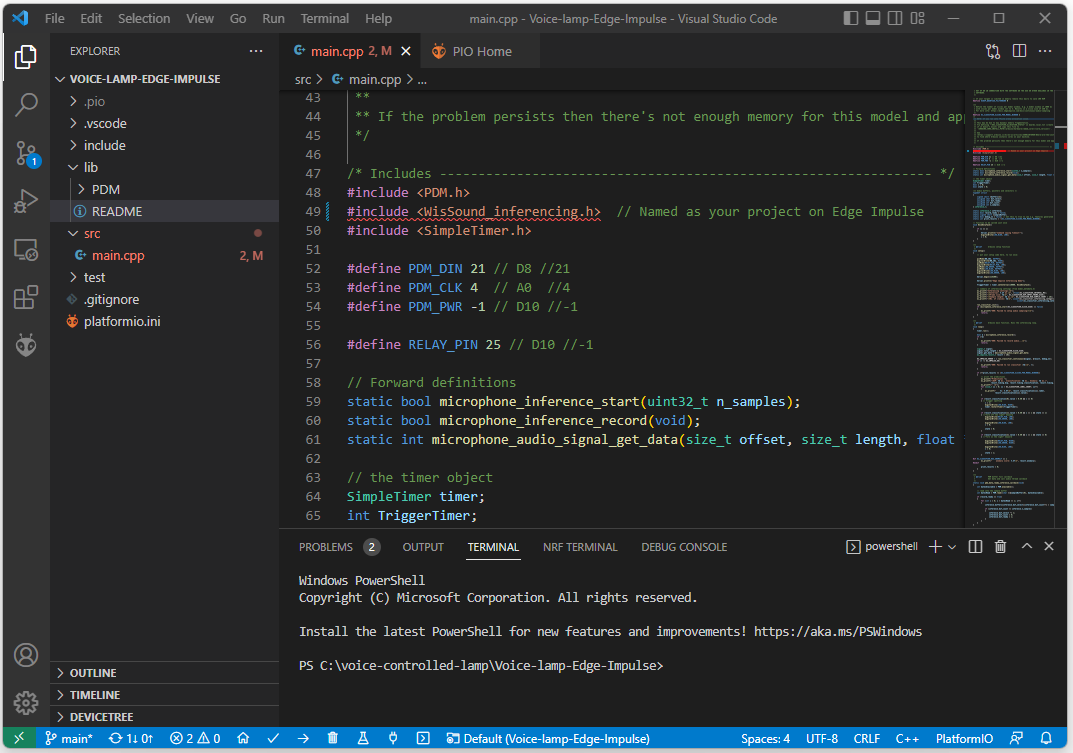Open the Terminal menu in menu bar
1073x753 pixels.
click(x=325, y=19)
